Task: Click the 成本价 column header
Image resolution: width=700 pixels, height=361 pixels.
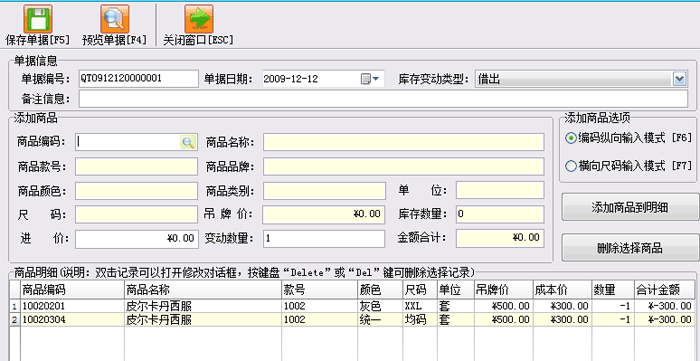Action: pos(562,290)
